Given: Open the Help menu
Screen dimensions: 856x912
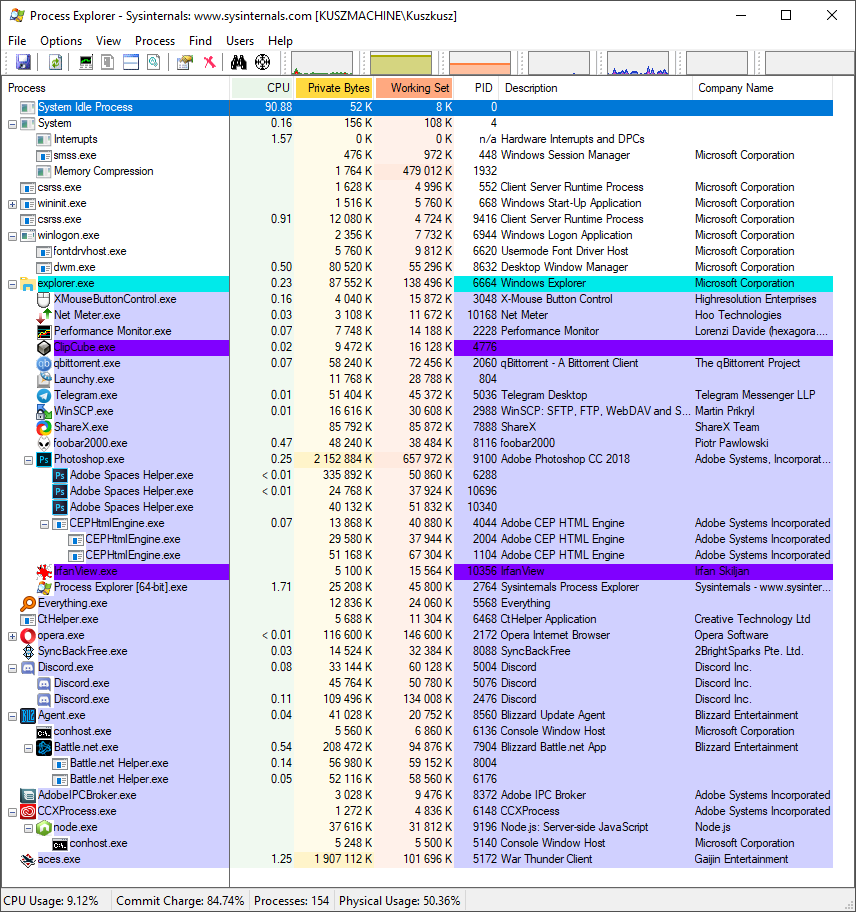Looking at the screenshot, I should point(280,41).
